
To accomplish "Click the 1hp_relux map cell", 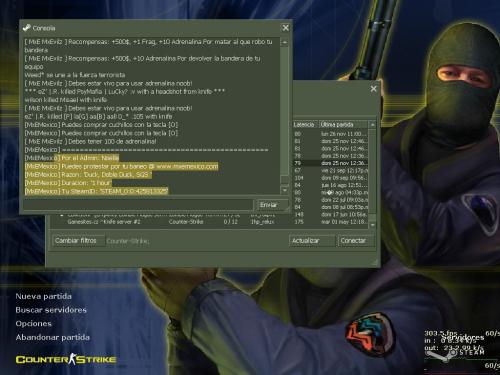I will tap(262, 222).
